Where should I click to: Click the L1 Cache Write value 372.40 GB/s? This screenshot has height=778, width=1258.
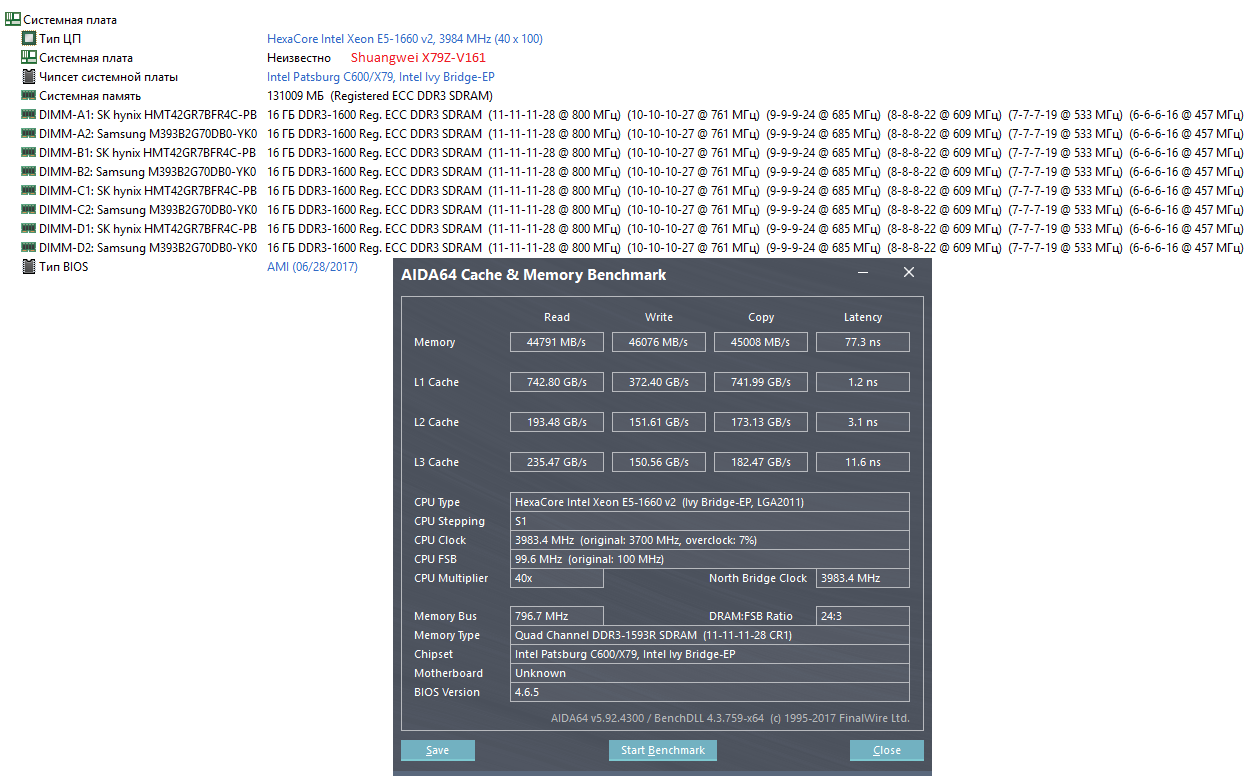pos(659,382)
